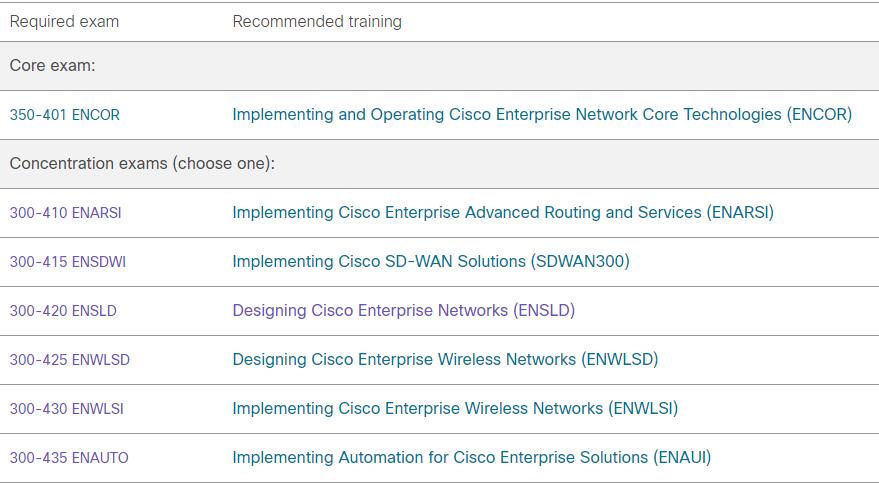Click the Required exam column header
The image size is (879, 483).
coord(64,21)
